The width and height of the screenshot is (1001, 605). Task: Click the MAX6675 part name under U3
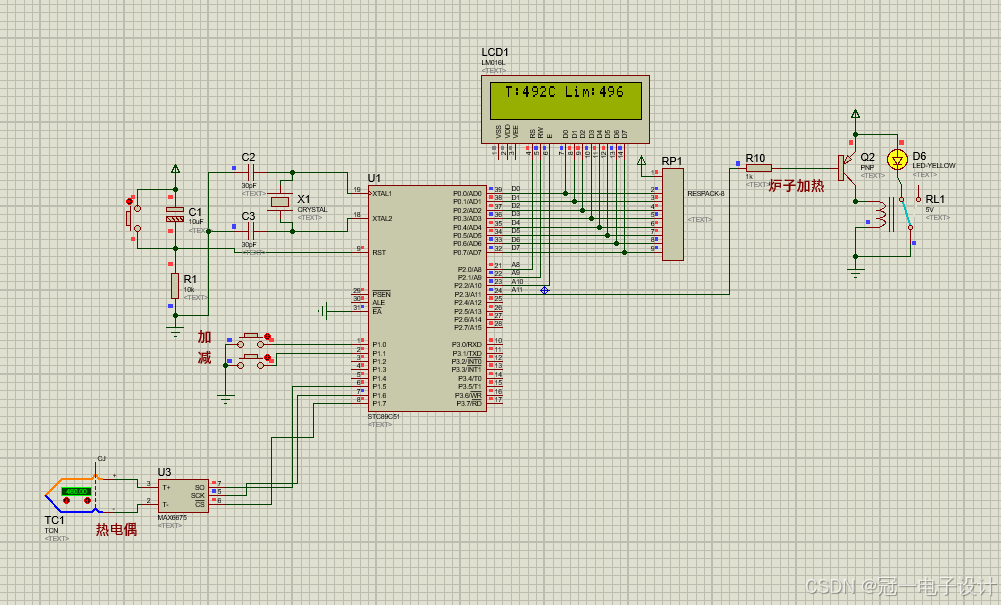[172, 518]
